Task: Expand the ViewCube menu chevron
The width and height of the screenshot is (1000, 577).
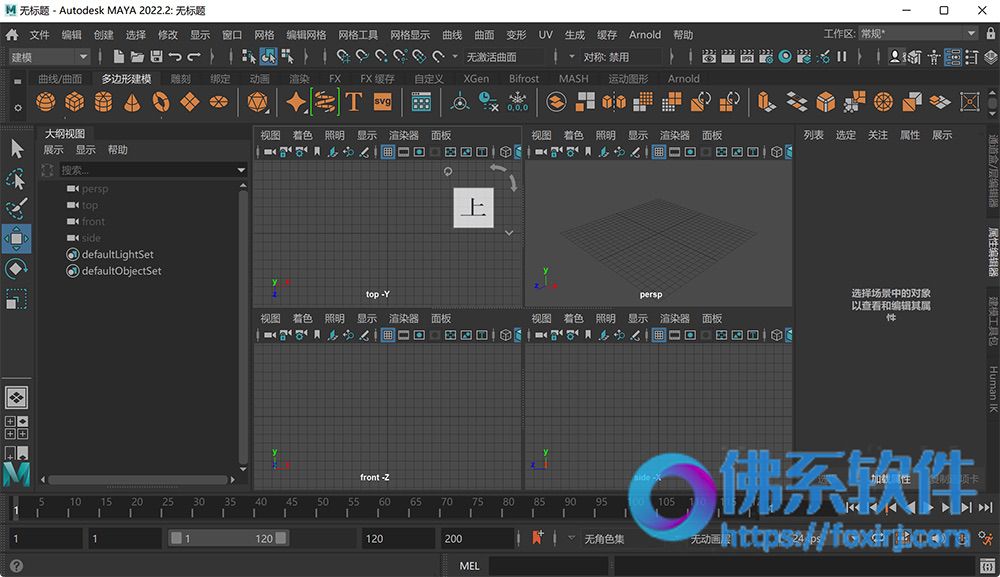Action: (x=509, y=233)
